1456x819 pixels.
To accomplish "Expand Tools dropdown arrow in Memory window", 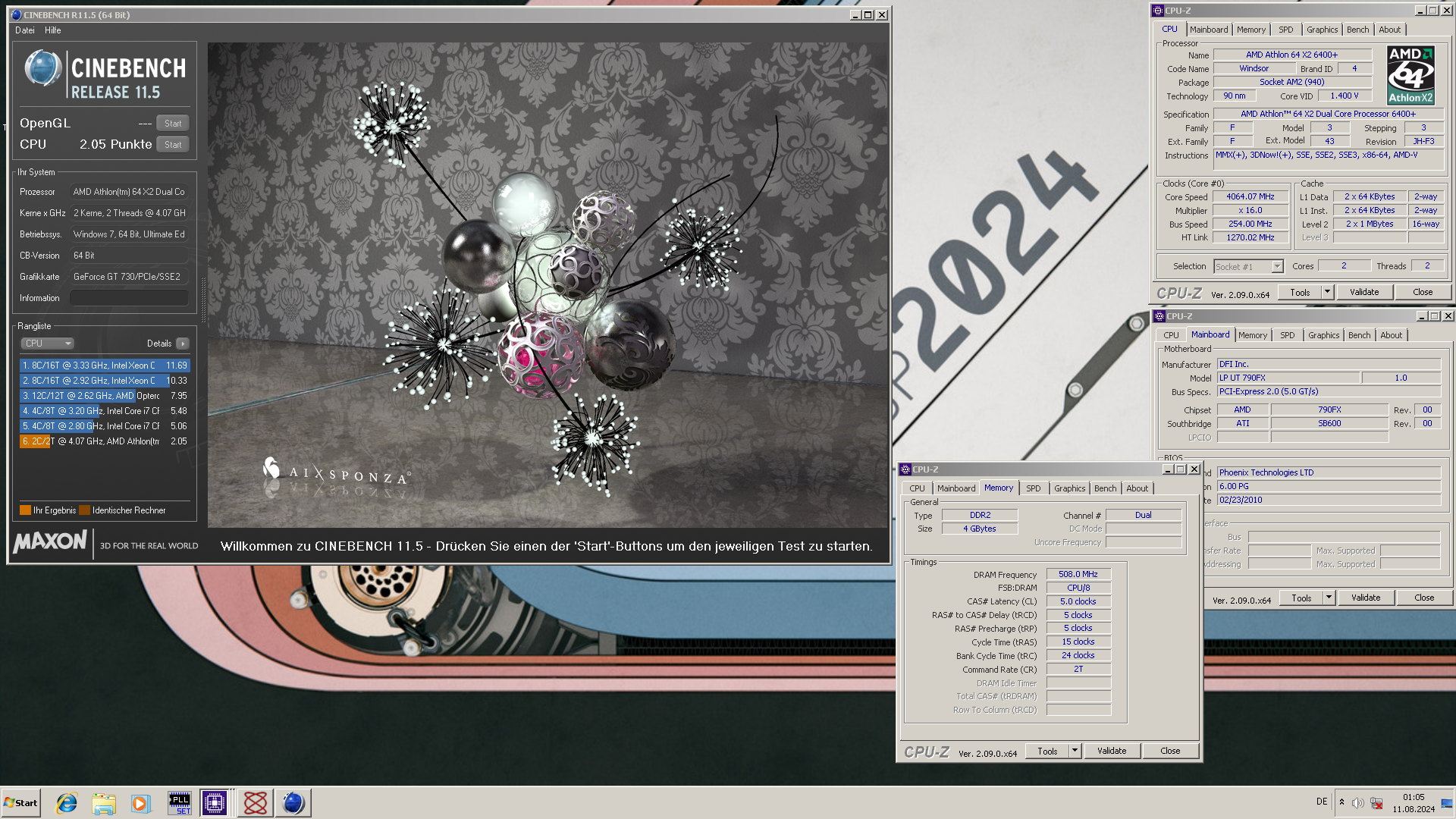I will coord(1075,751).
